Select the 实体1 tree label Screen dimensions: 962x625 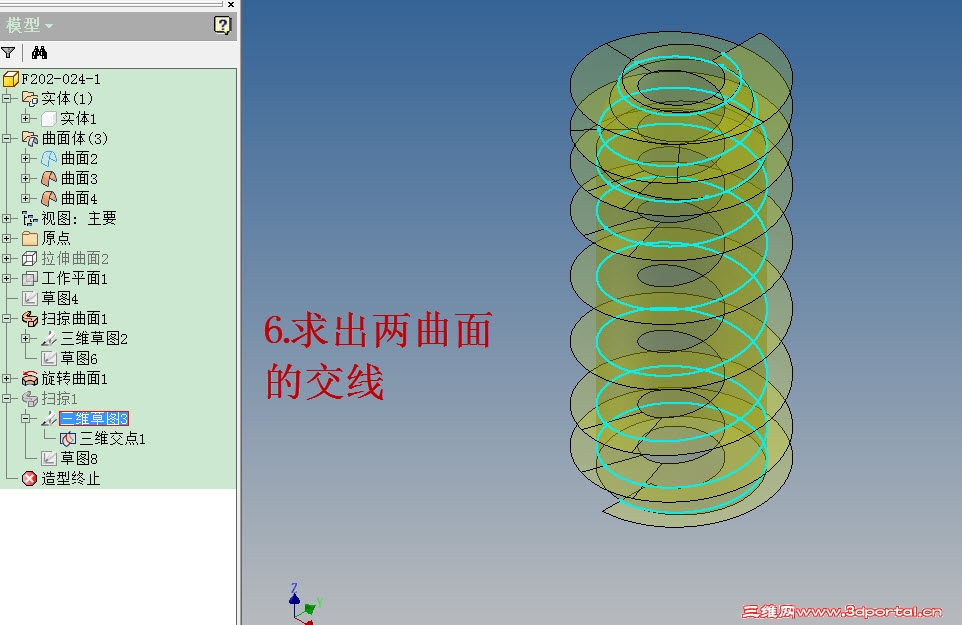point(79,118)
